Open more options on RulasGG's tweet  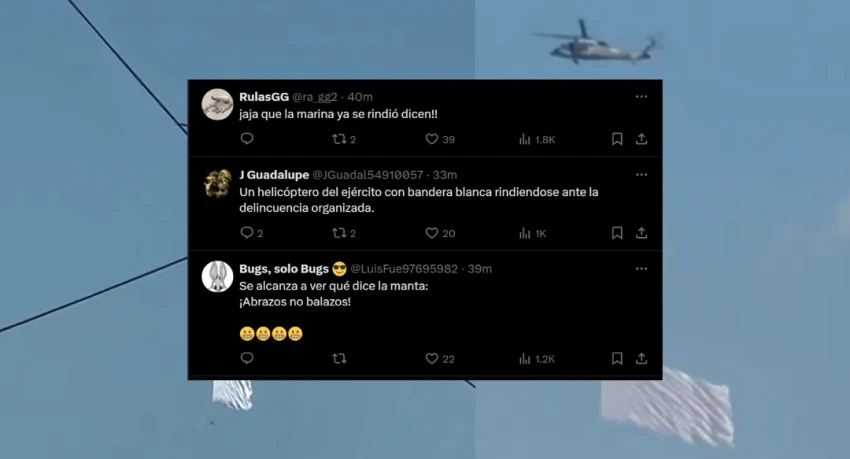click(641, 96)
